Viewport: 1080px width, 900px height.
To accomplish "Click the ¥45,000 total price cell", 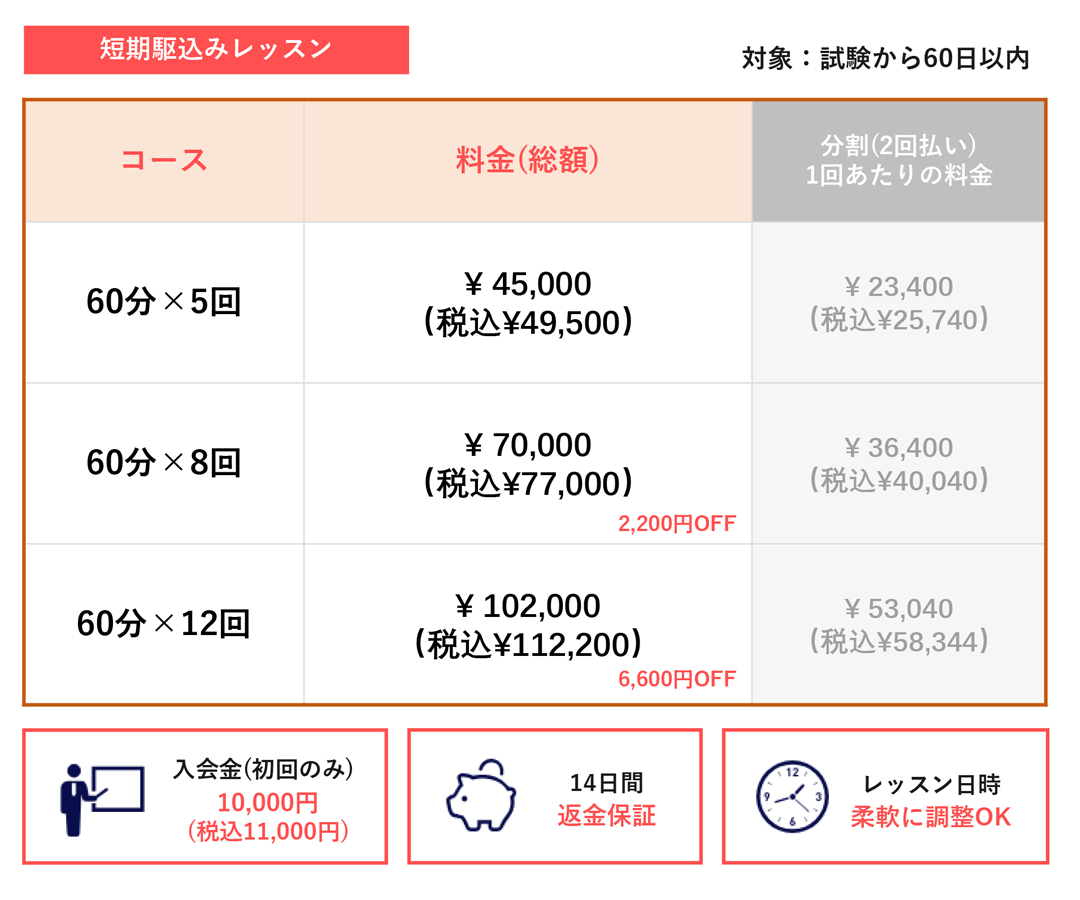I will [528, 302].
